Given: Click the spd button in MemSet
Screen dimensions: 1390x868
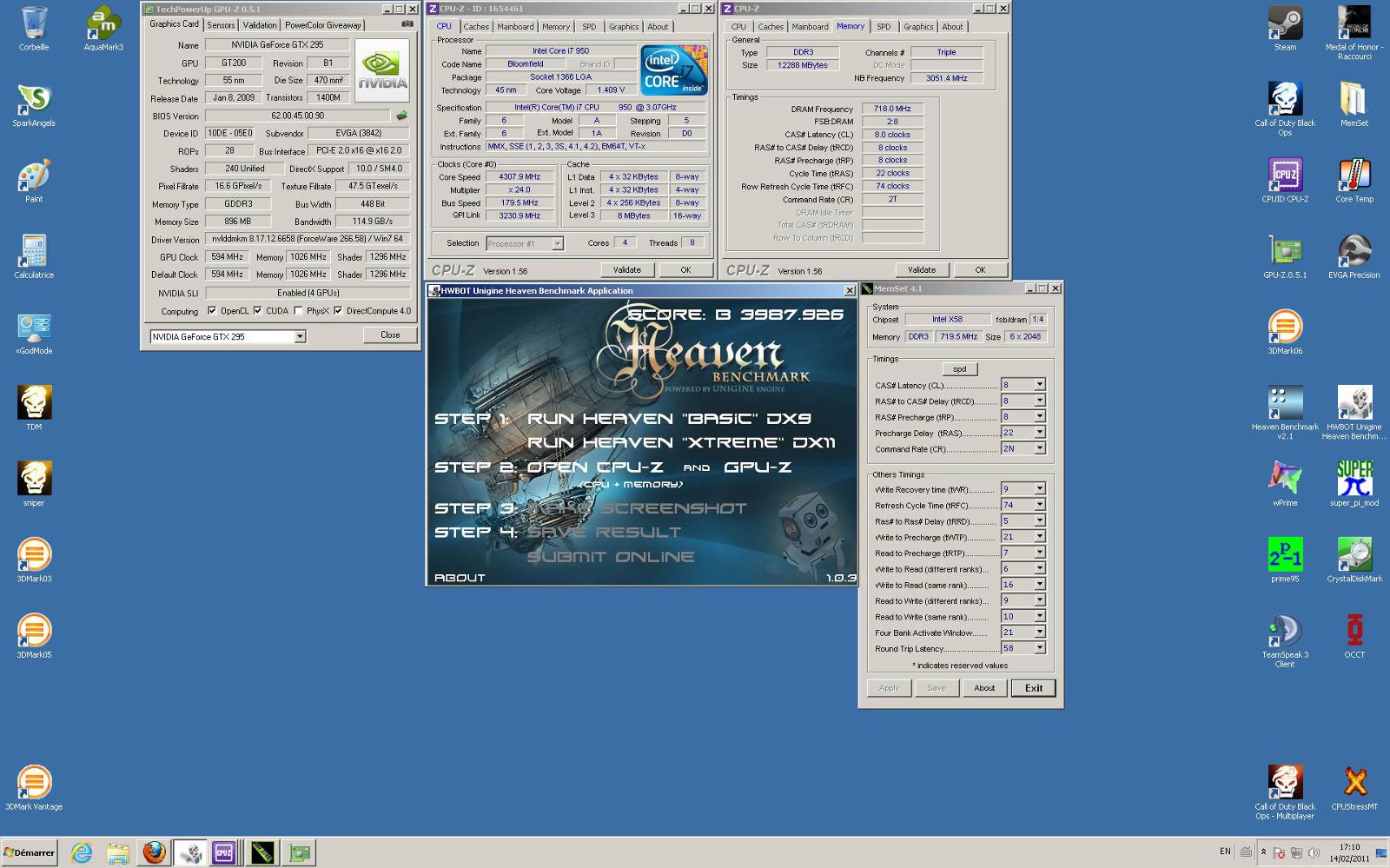Looking at the screenshot, I should click(x=959, y=369).
